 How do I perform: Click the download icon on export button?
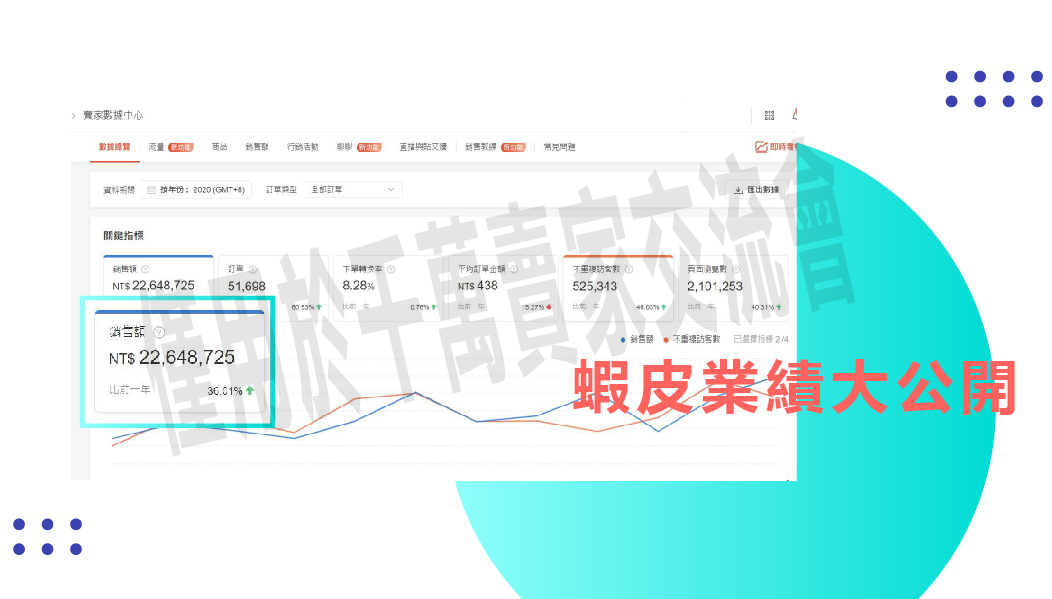tap(738, 189)
